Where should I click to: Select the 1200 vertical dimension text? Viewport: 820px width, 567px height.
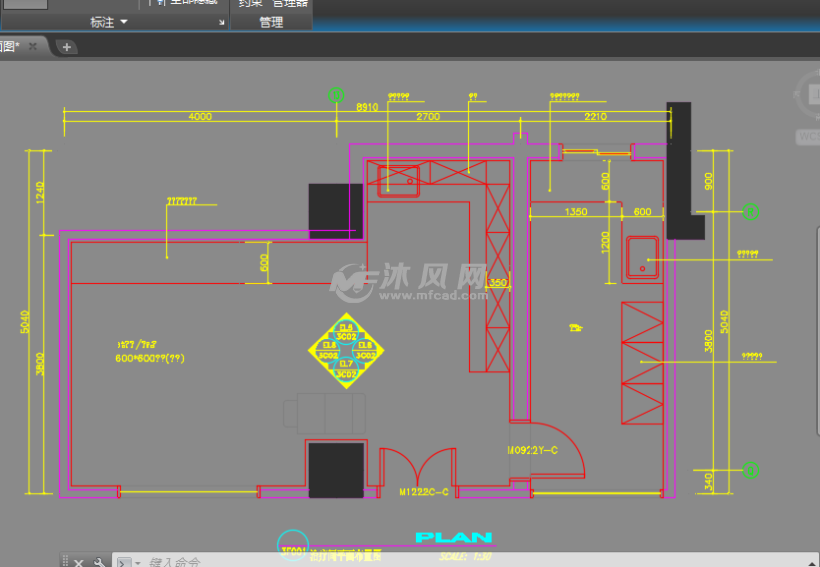[606, 243]
